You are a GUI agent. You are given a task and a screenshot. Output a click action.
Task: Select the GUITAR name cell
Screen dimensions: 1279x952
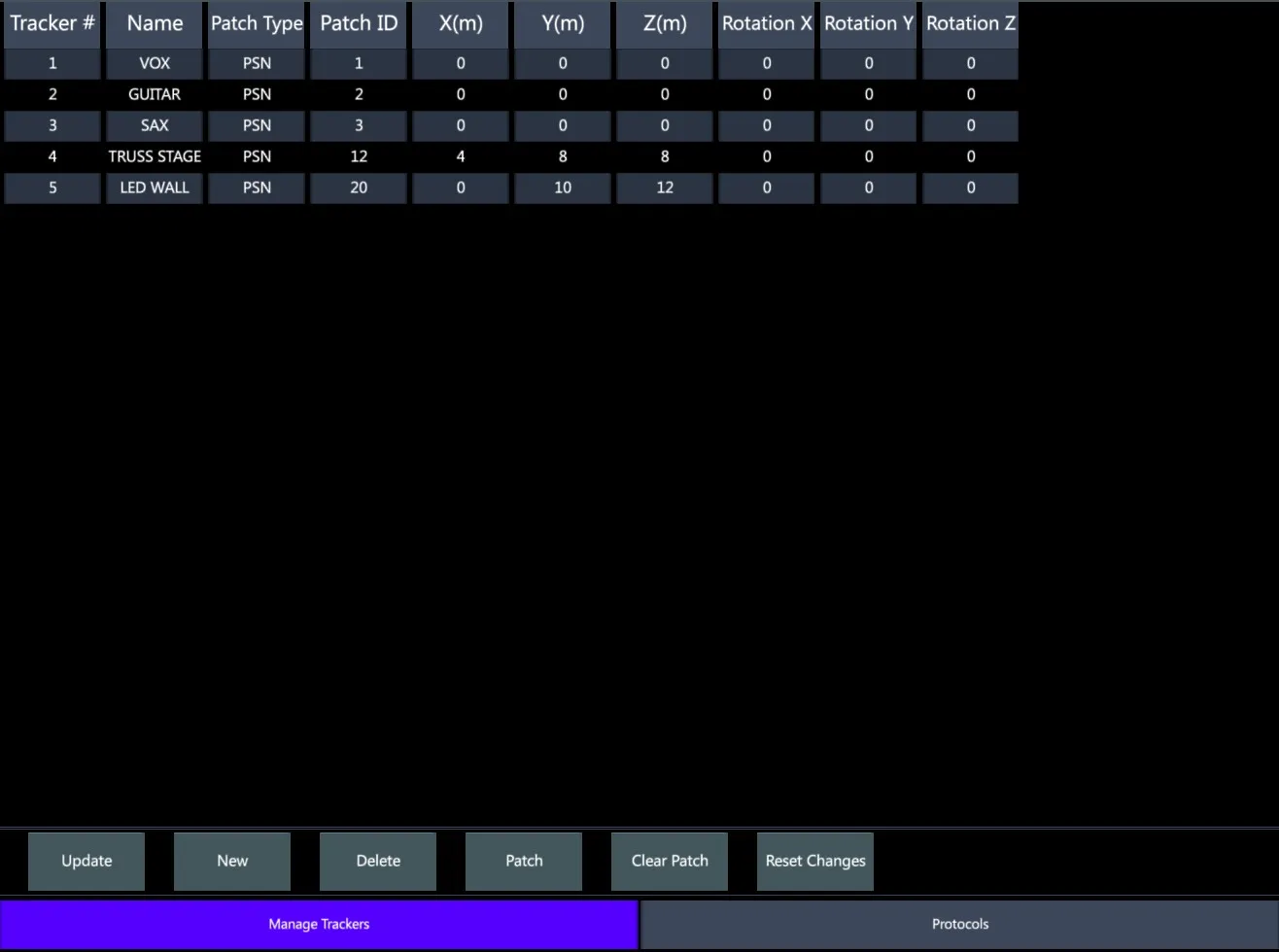(x=155, y=94)
